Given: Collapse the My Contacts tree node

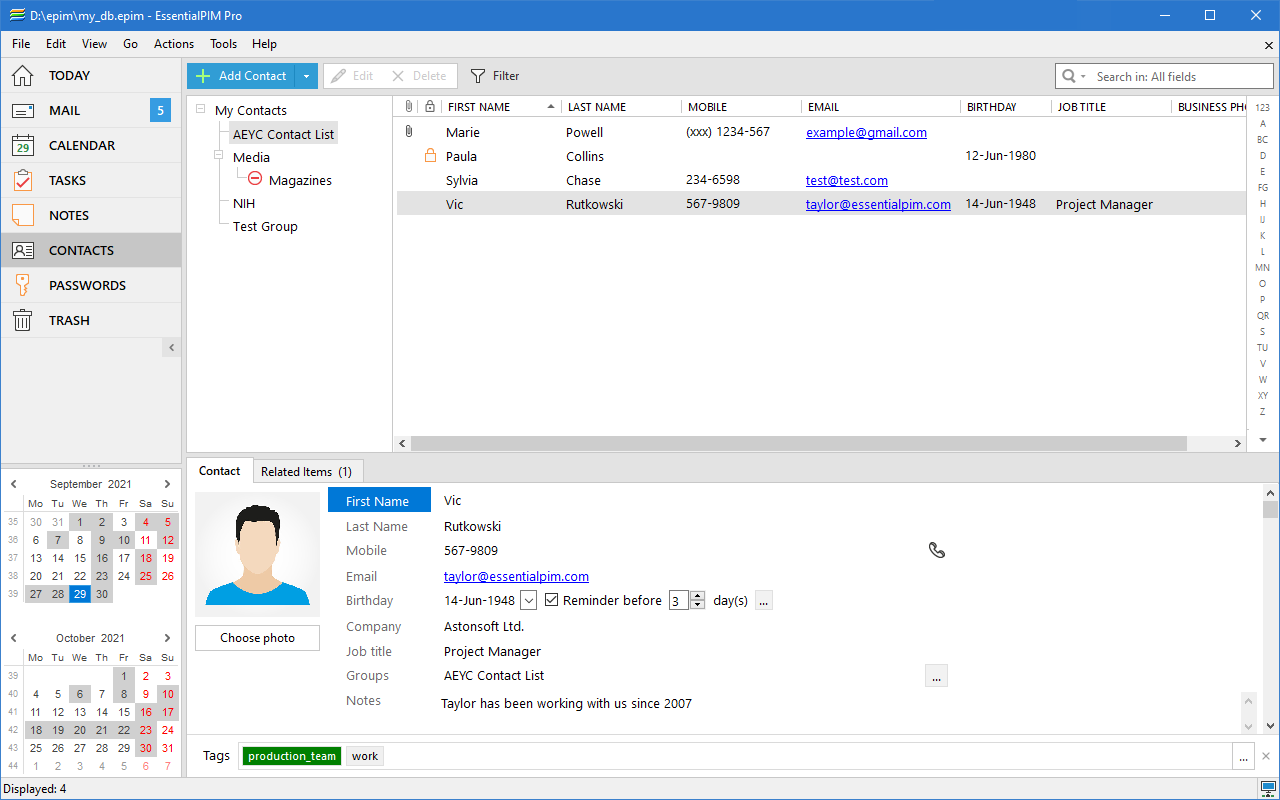Looking at the screenshot, I should (200, 110).
